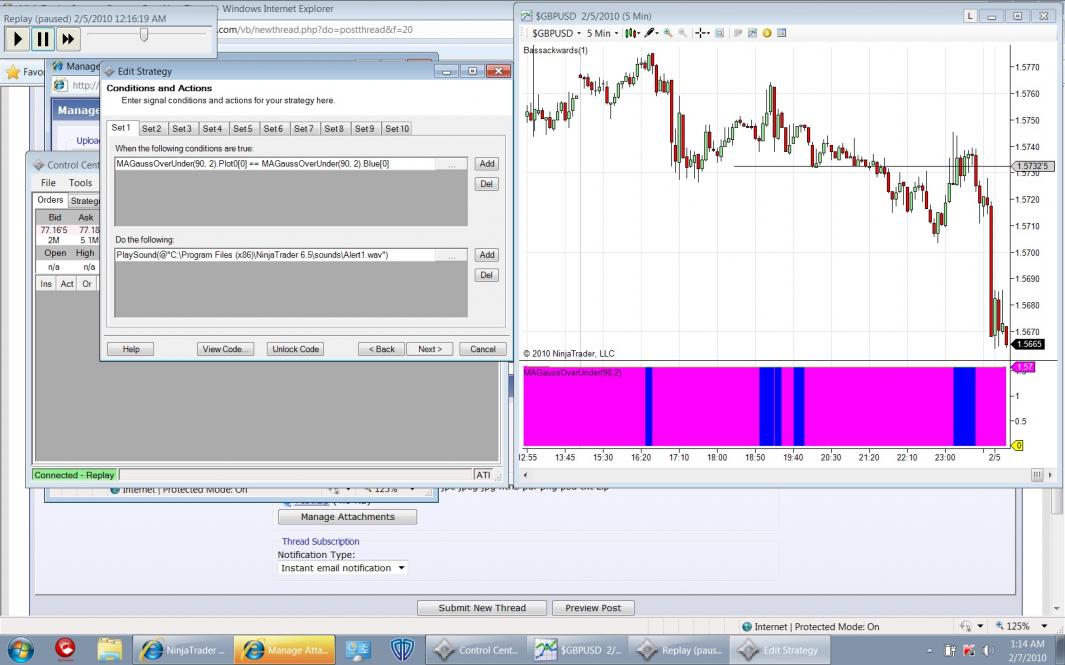Switch to Control Center taskbar item

pos(475,650)
